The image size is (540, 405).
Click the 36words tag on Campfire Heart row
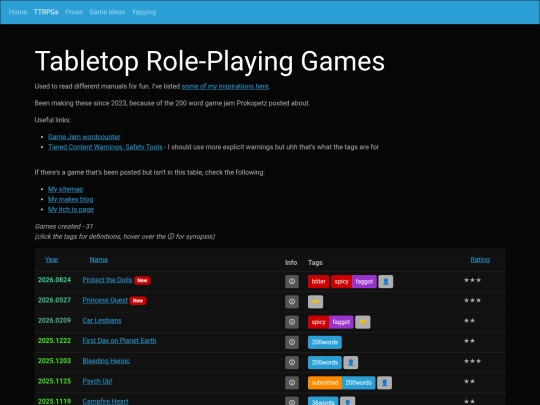pos(323,401)
